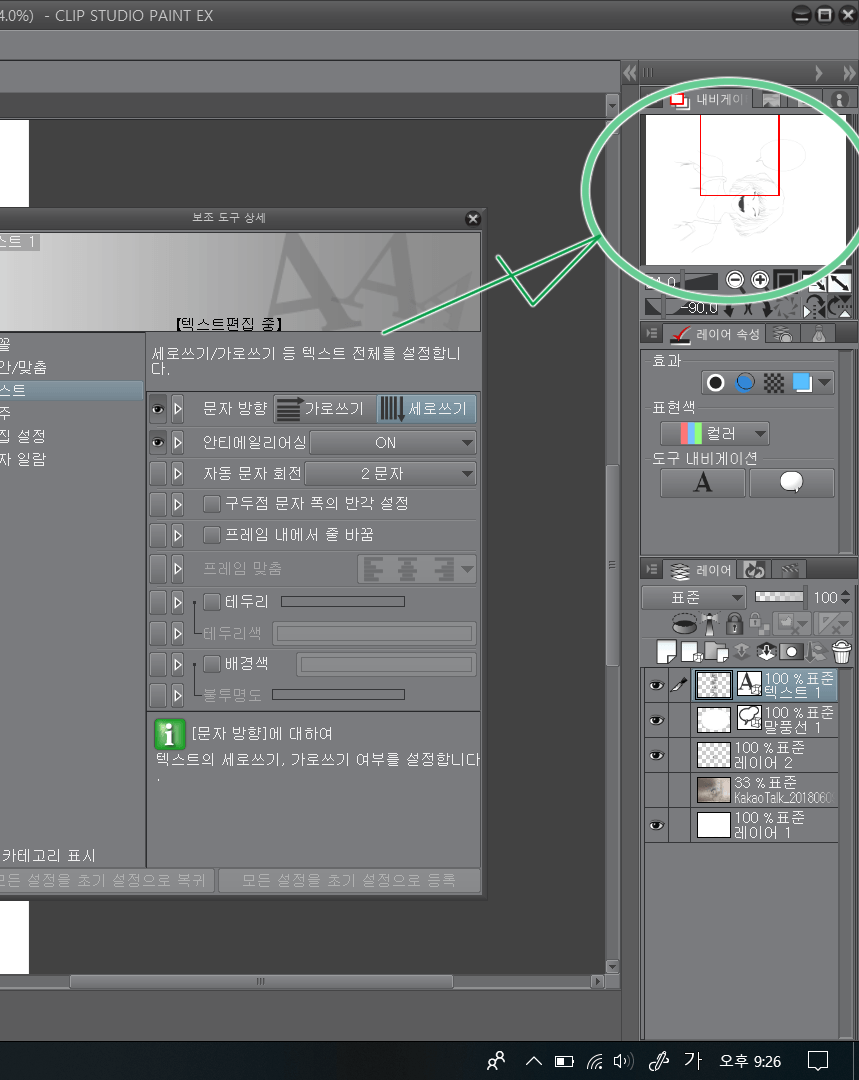This screenshot has width=859, height=1080.
Task: Switch to Search Layer tab
Action: tap(783, 334)
